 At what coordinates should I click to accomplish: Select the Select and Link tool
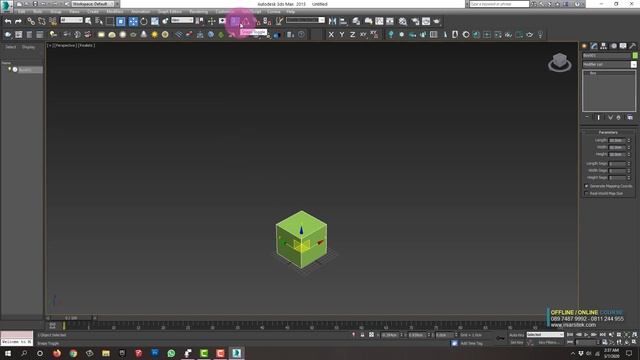pyautogui.click(x=31, y=21)
